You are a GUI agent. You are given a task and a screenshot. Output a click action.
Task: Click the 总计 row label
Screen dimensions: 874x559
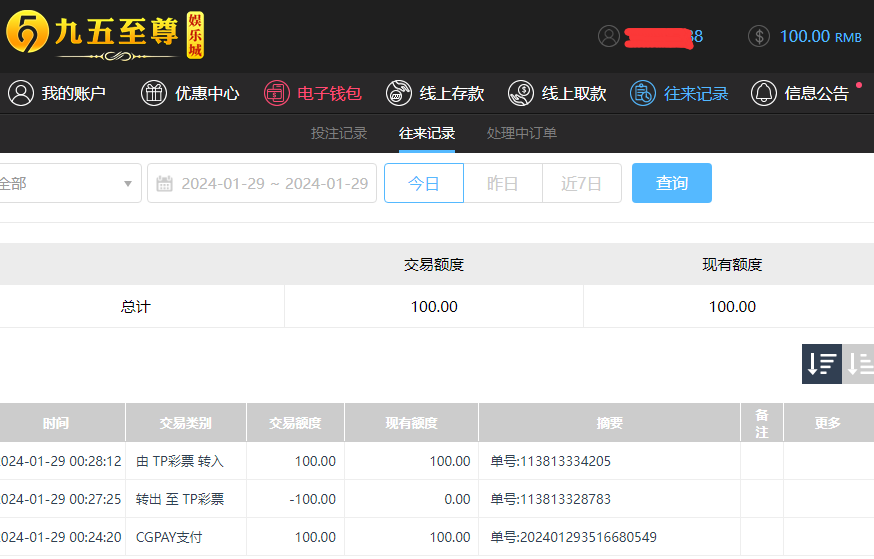pos(135,307)
